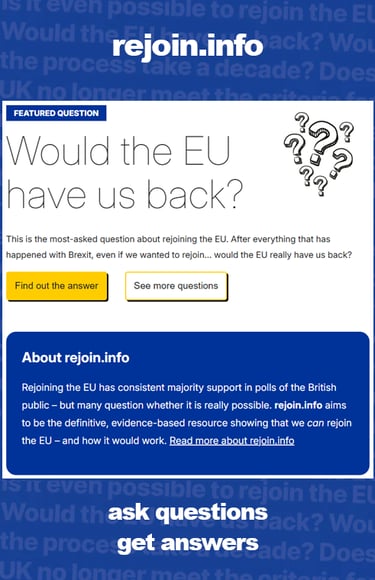Screen dimensions: 375x580
Task: Click the leftmost question mark in the cluster
Action: coord(294,147)
